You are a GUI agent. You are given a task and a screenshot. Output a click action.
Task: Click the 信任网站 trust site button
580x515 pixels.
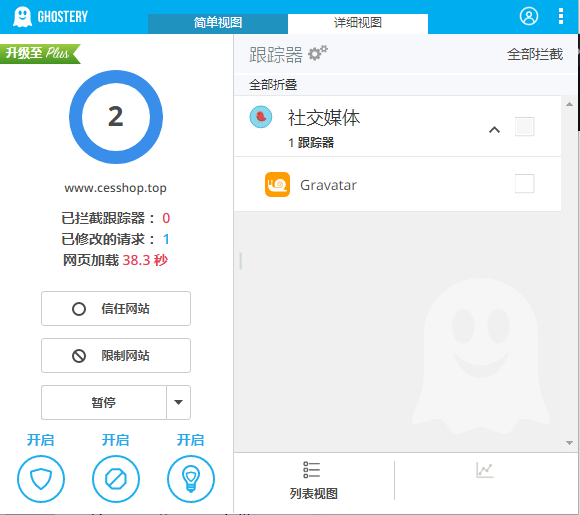click(x=116, y=309)
